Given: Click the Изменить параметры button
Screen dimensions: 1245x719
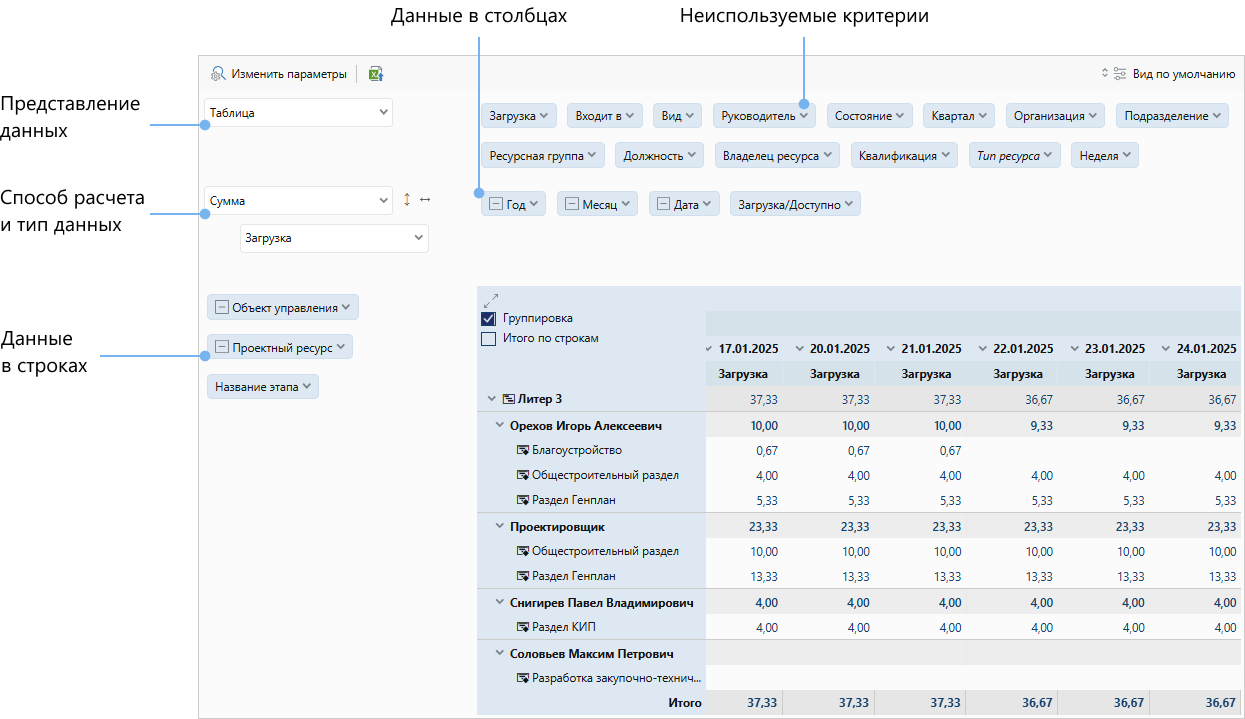Looking at the screenshot, I should pos(278,73).
